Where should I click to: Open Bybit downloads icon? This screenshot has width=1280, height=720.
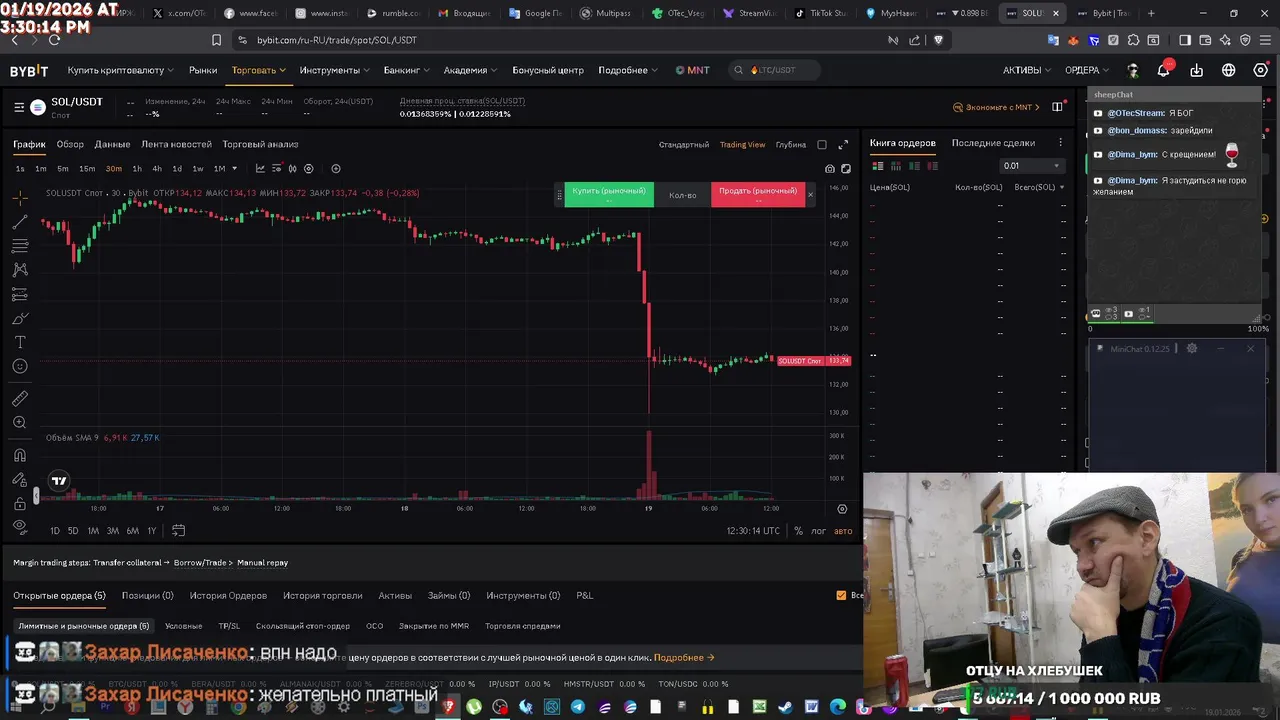(1197, 70)
